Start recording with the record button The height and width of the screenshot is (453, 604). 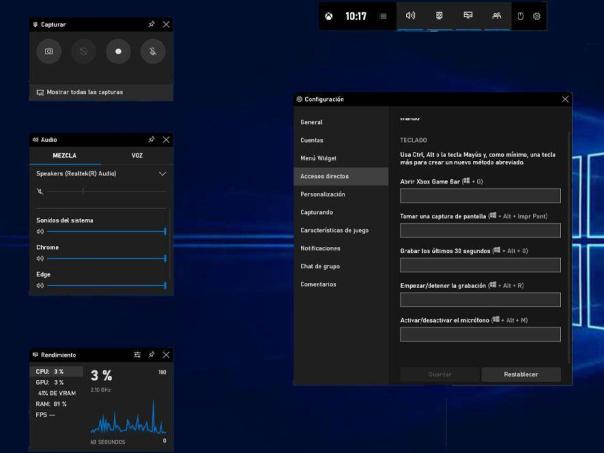pyautogui.click(x=118, y=51)
